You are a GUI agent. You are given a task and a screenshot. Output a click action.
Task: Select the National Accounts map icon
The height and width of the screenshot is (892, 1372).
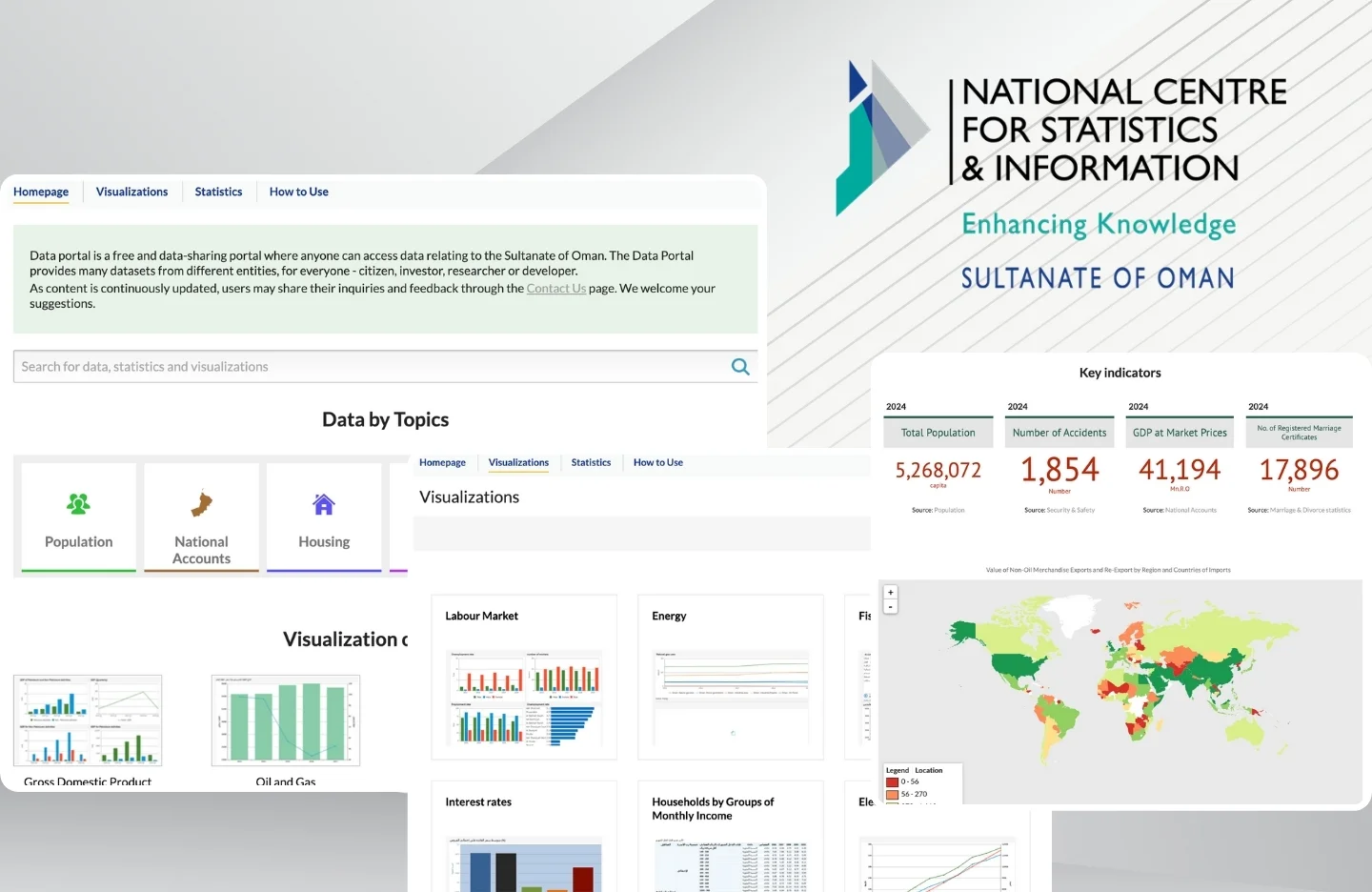tap(201, 503)
